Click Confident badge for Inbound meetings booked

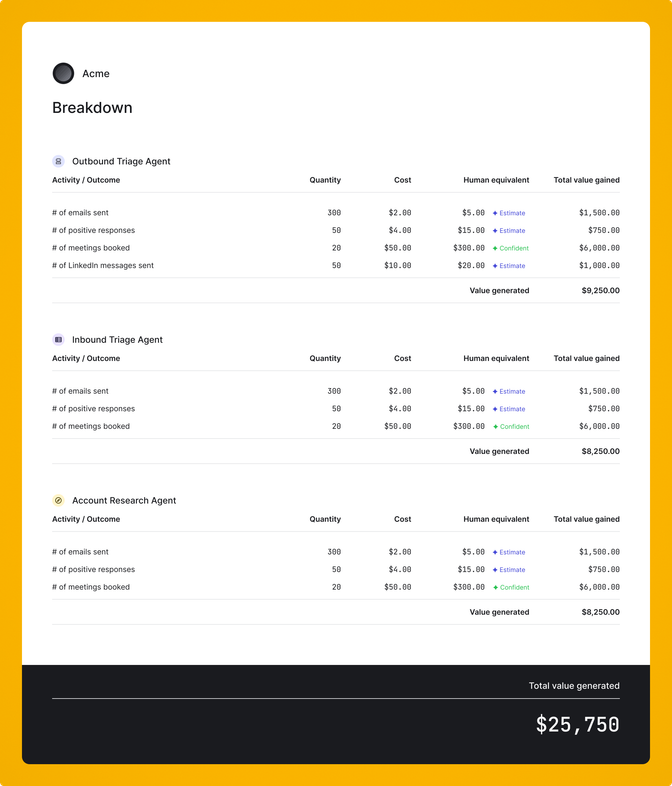pyautogui.click(x=511, y=427)
